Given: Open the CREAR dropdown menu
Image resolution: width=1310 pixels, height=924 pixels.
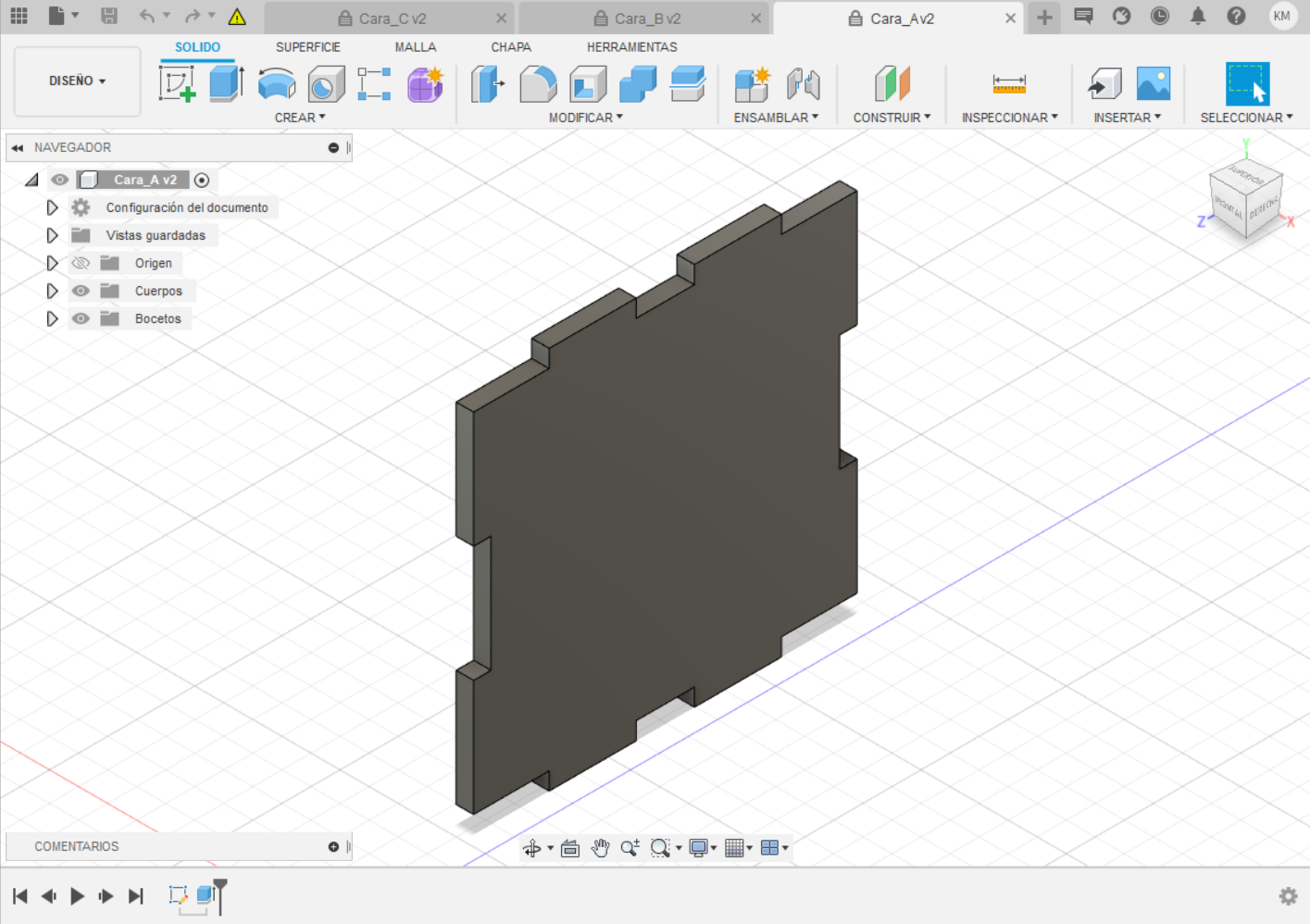Looking at the screenshot, I should point(300,118).
